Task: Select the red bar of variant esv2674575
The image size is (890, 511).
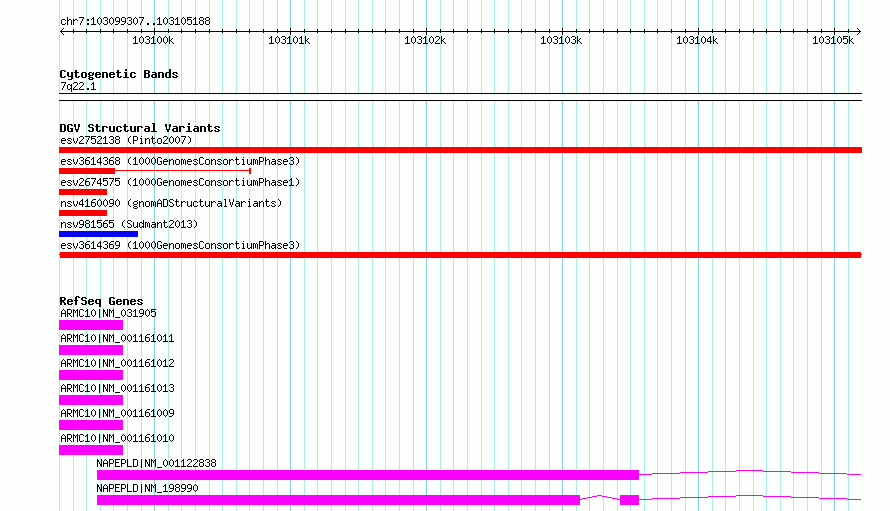Action: pos(83,192)
